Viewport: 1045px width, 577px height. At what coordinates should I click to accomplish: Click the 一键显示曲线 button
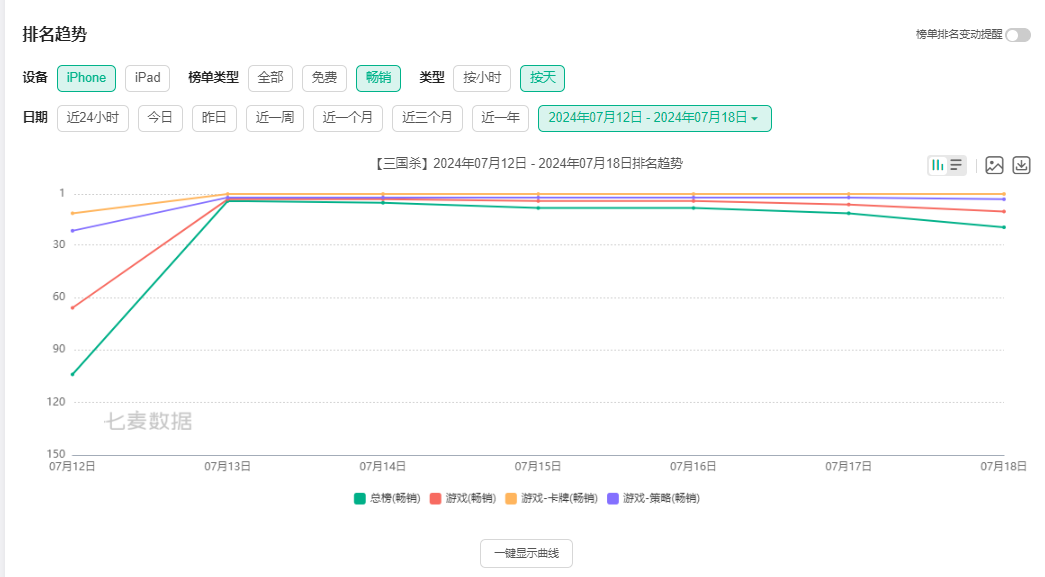pos(526,553)
